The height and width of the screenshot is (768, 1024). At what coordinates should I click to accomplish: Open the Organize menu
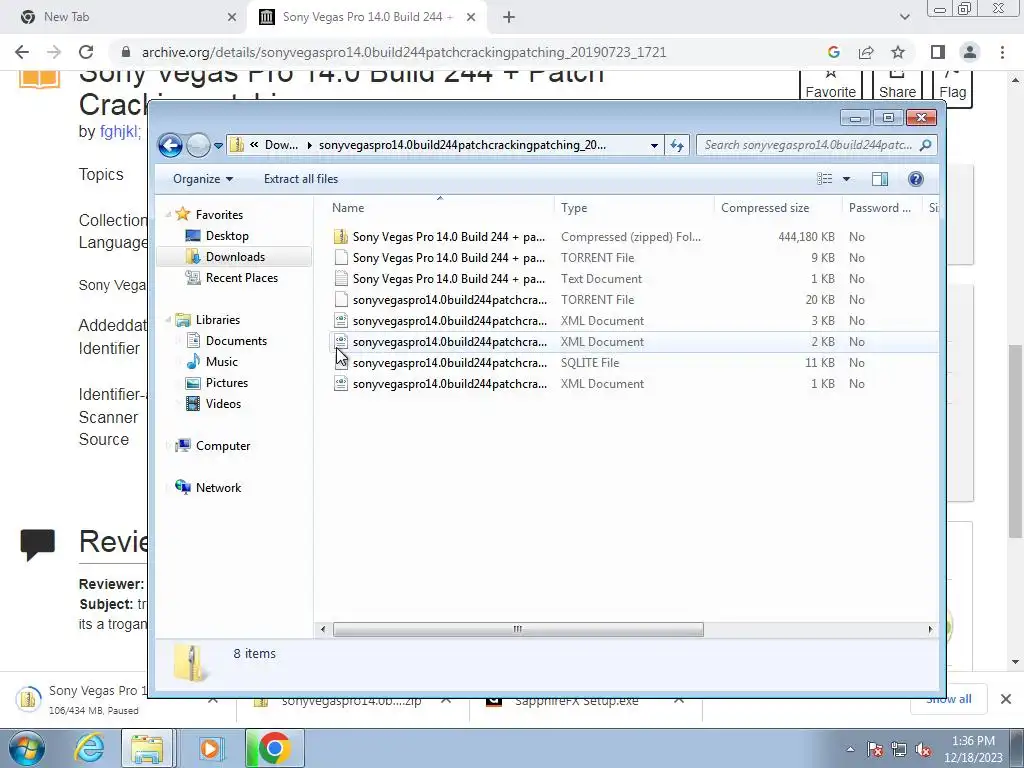(x=202, y=179)
